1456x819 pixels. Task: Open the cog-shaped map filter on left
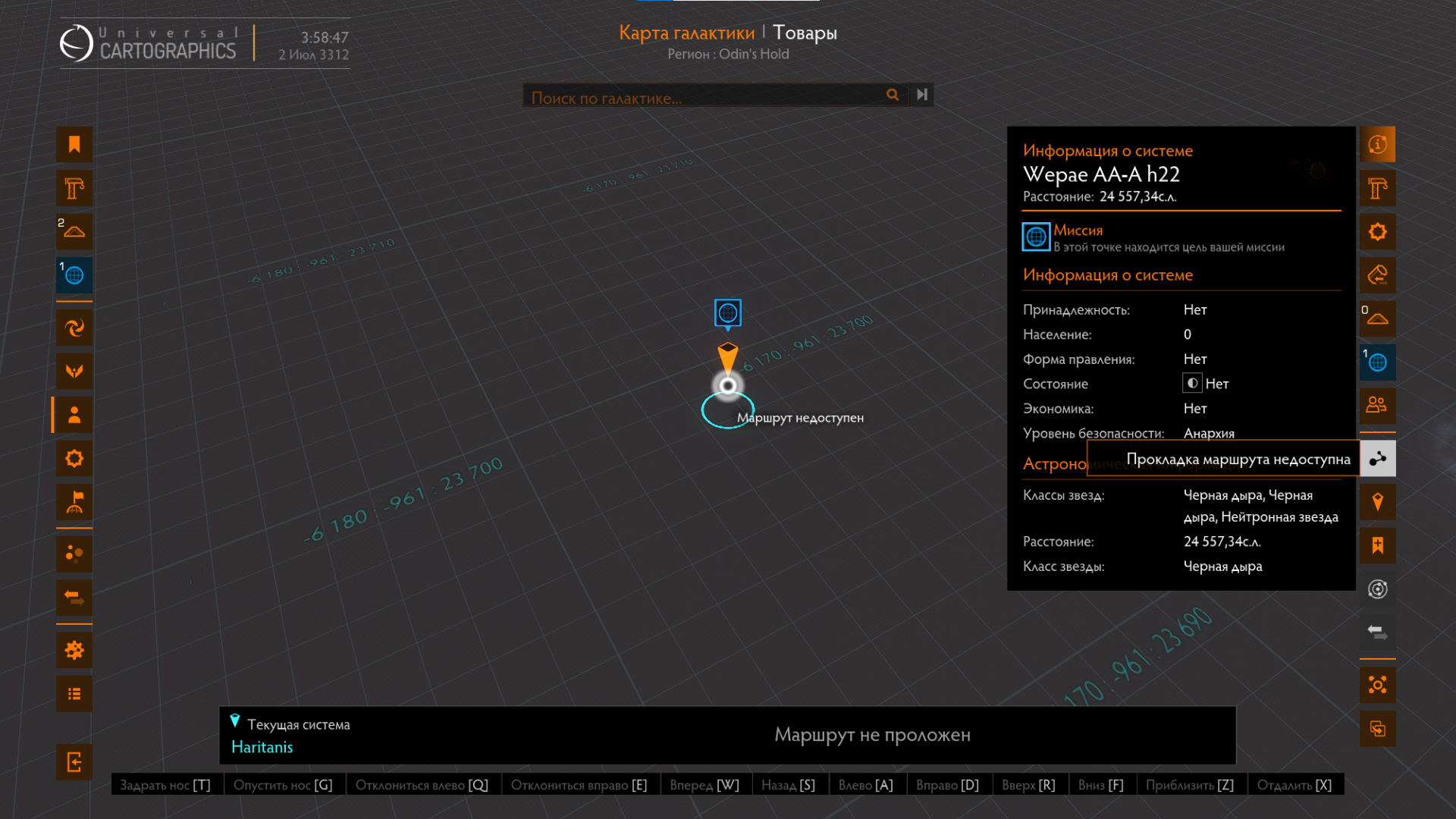point(74,459)
